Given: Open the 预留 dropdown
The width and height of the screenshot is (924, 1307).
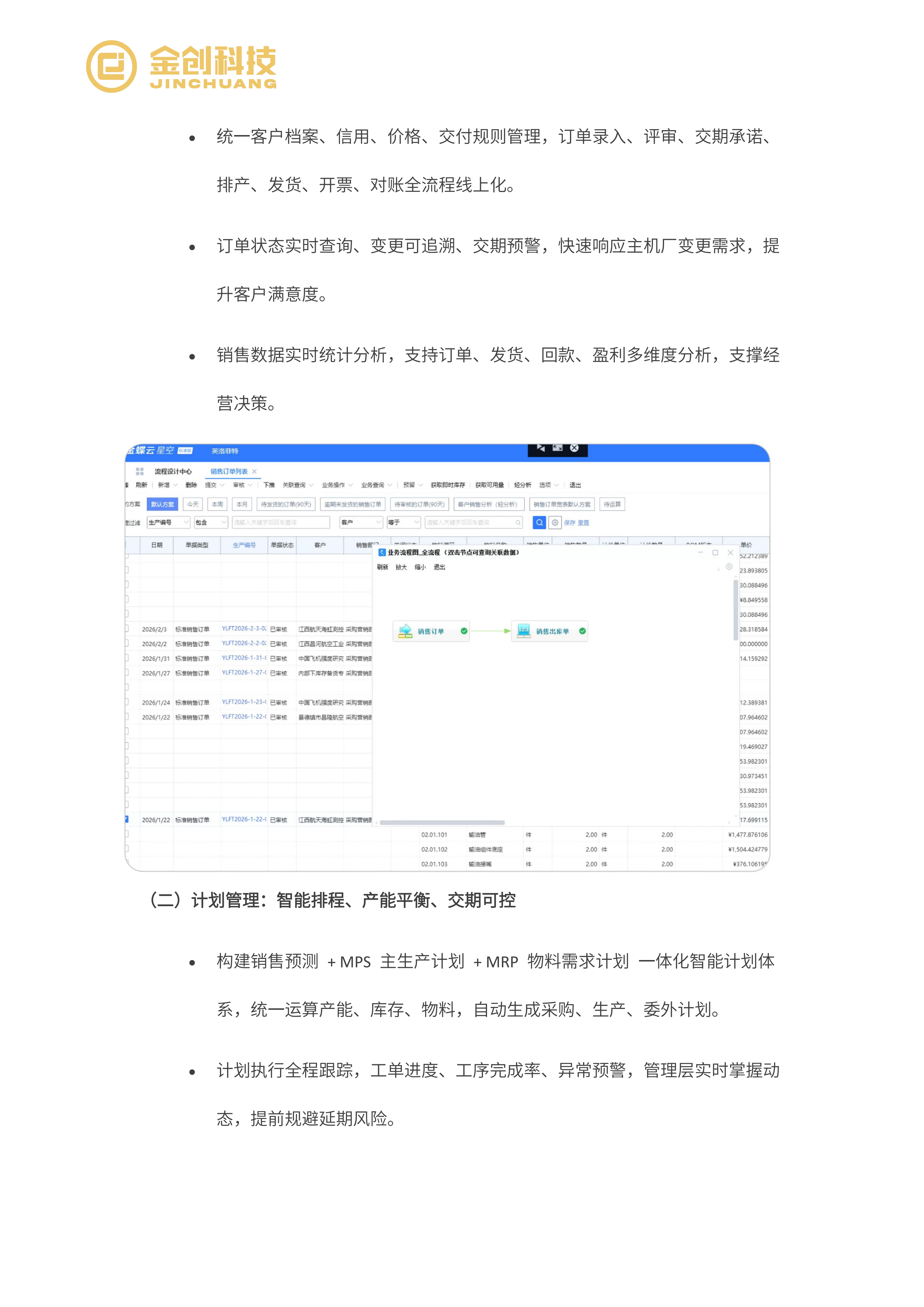Looking at the screenshot, I should tap(413, 485).
